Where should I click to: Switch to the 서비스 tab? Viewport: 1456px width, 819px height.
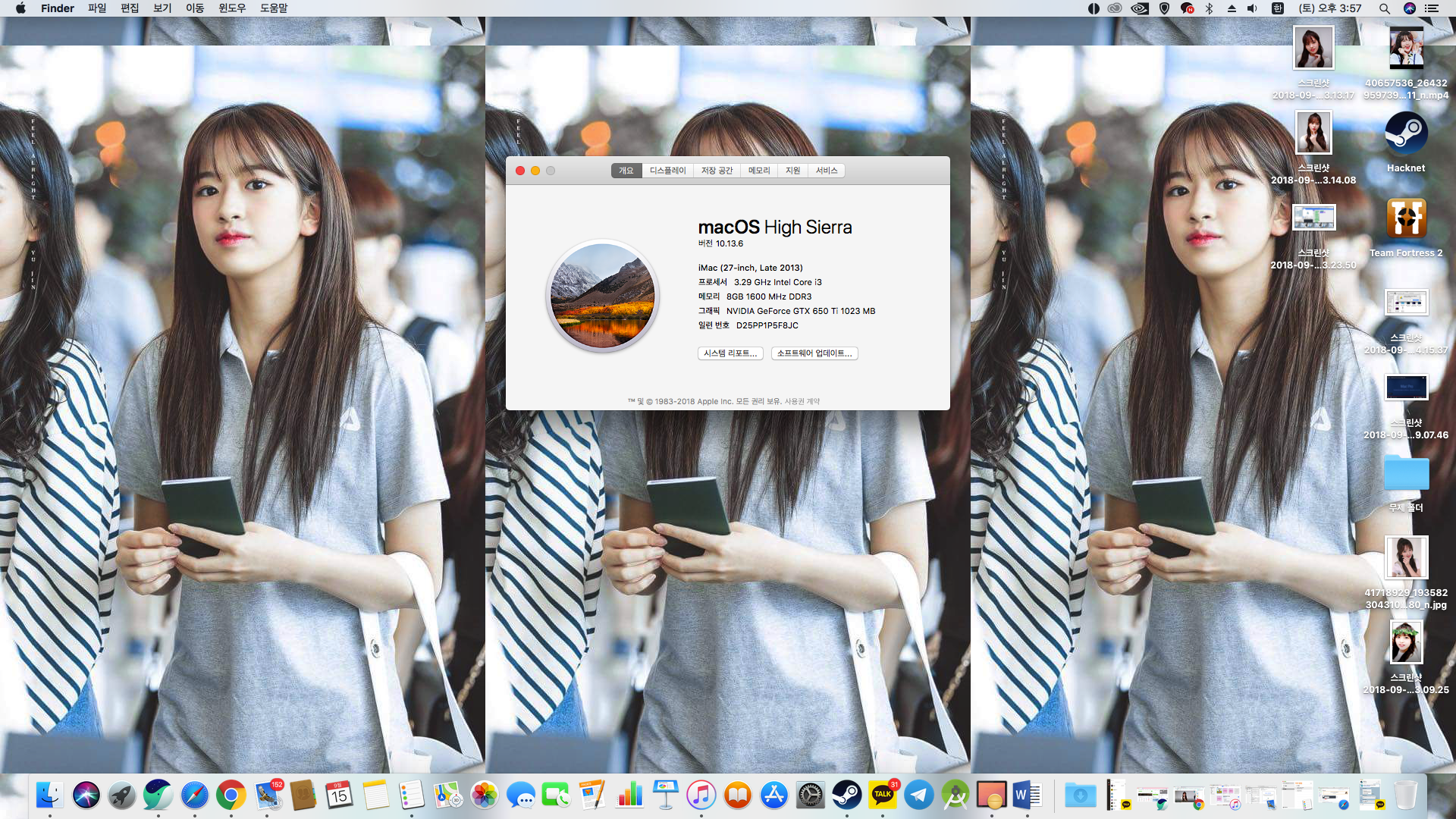pyautogui.click(x=827, y=171)
